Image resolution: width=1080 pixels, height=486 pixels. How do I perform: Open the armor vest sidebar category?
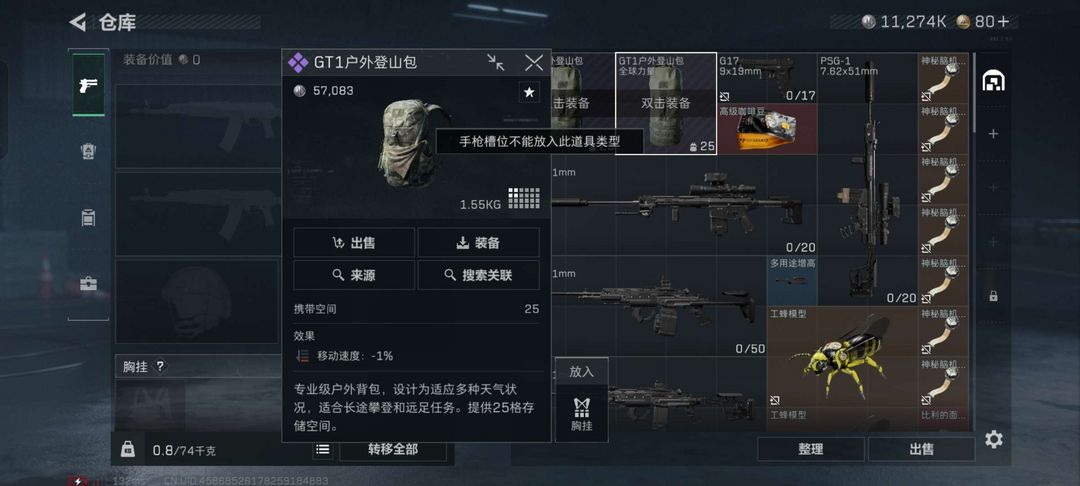(x=89, y=152)
